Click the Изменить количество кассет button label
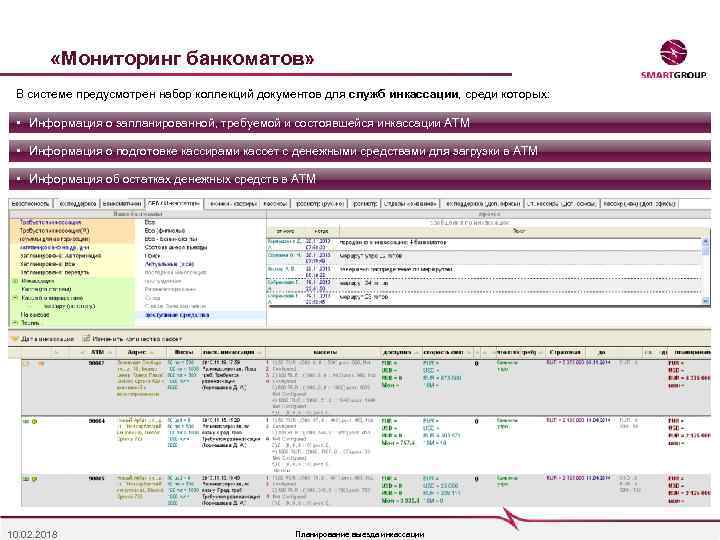Image resolution: width=720 pixels, height=540 pixels. click(x=137, y=339)
